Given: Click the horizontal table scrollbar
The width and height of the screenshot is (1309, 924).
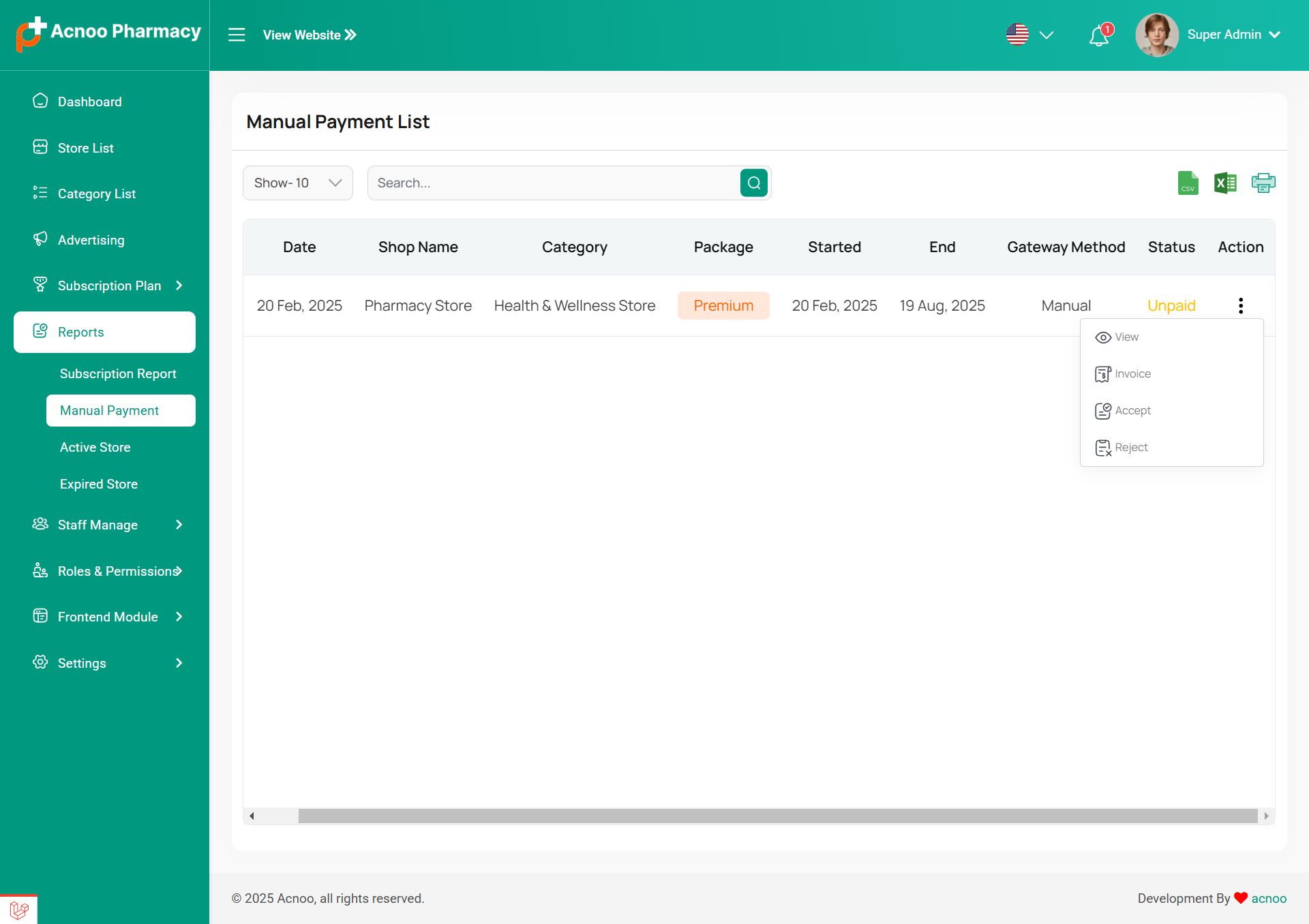Looking at the screenshot, I should 777,816.
